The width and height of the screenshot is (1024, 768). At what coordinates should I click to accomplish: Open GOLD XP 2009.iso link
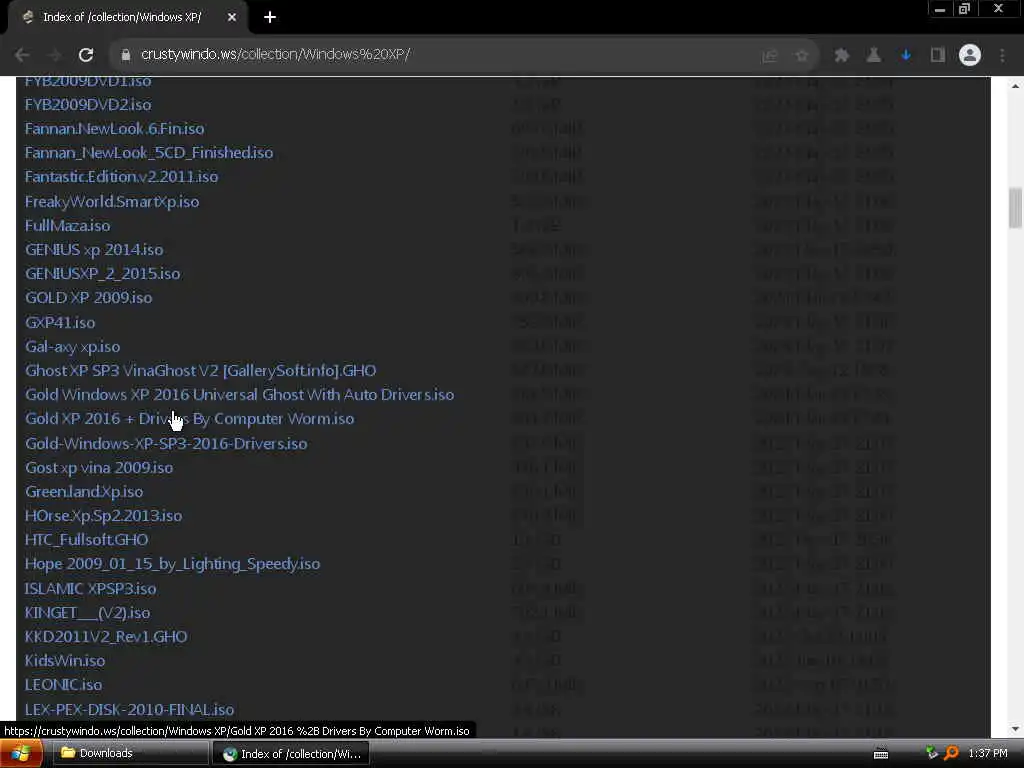coord(89,298)
